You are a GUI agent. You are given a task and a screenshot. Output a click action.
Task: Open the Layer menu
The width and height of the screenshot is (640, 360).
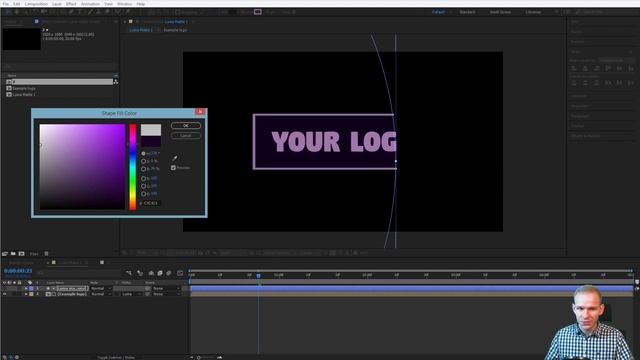57,4
